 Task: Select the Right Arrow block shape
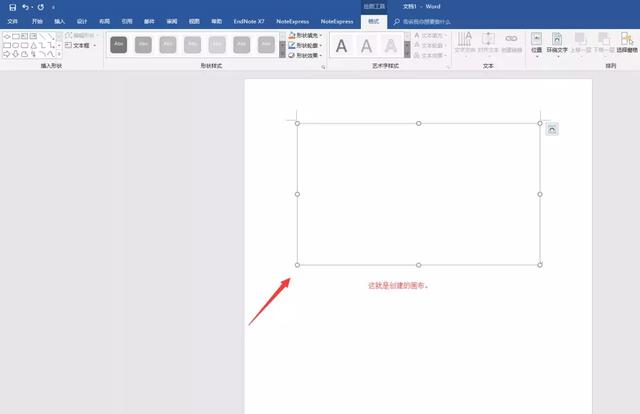[7, 54]
